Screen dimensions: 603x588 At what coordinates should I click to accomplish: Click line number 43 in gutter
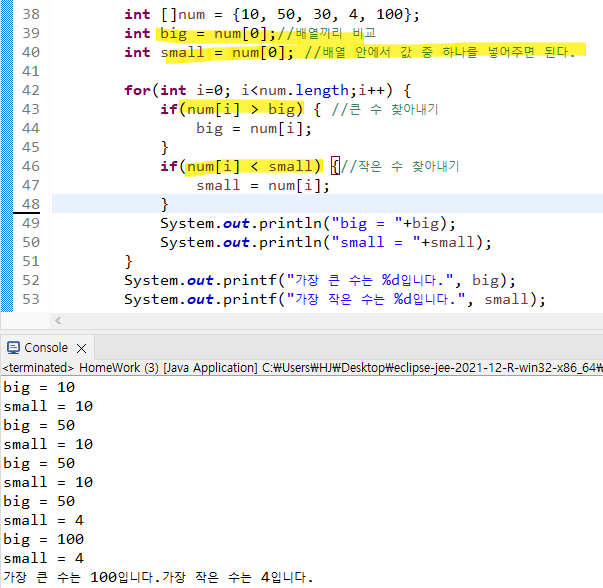tap(31, 109)
